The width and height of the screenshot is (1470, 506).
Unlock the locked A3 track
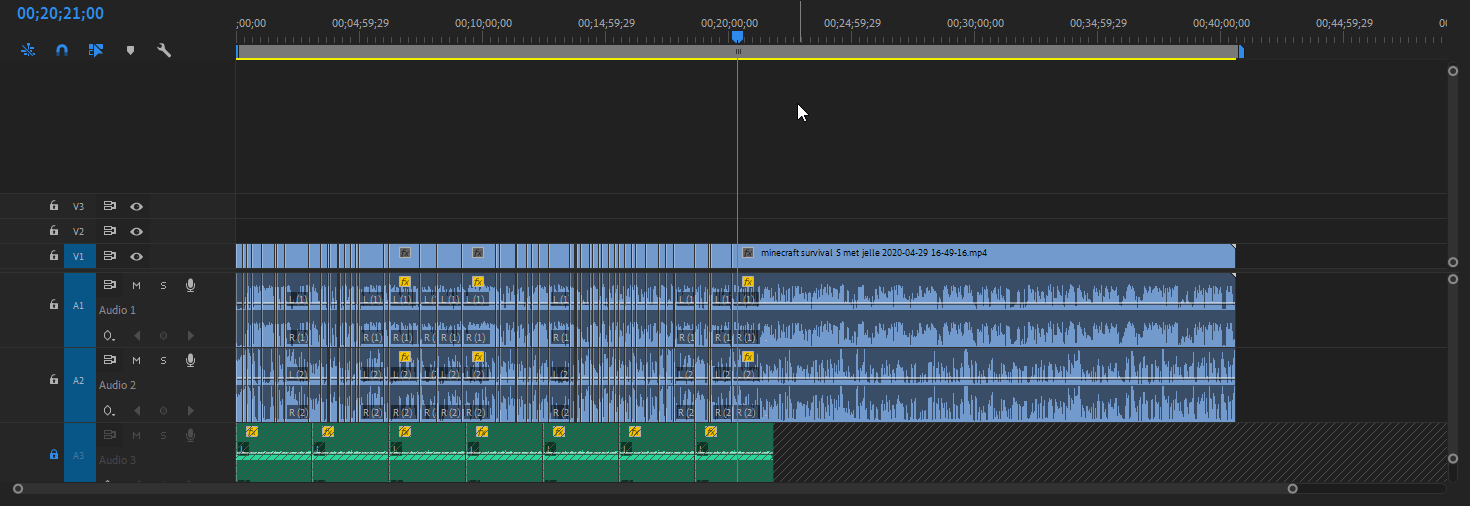point(54,454)
